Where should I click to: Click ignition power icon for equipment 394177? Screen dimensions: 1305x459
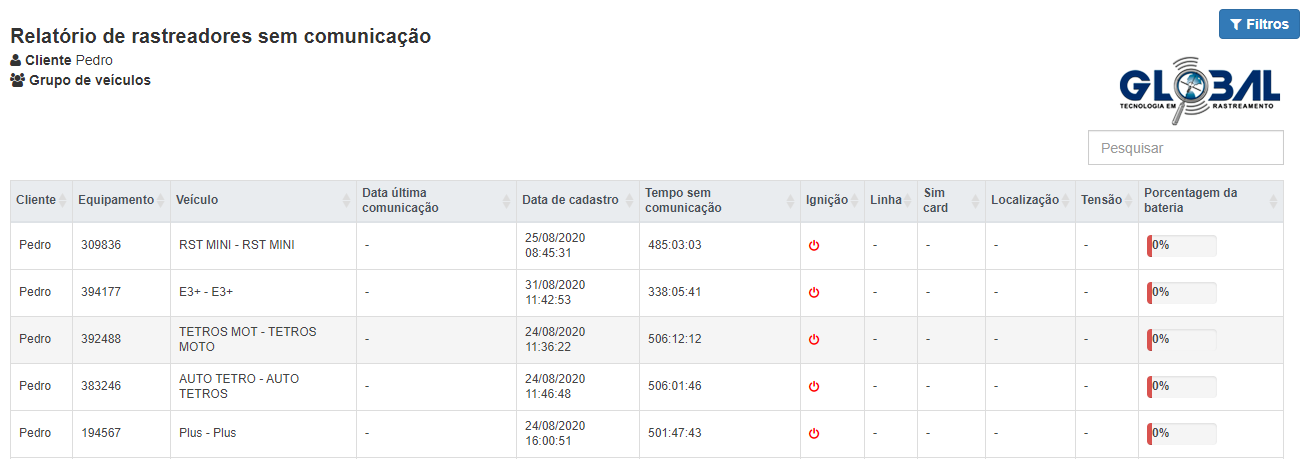tap(814, 293)
